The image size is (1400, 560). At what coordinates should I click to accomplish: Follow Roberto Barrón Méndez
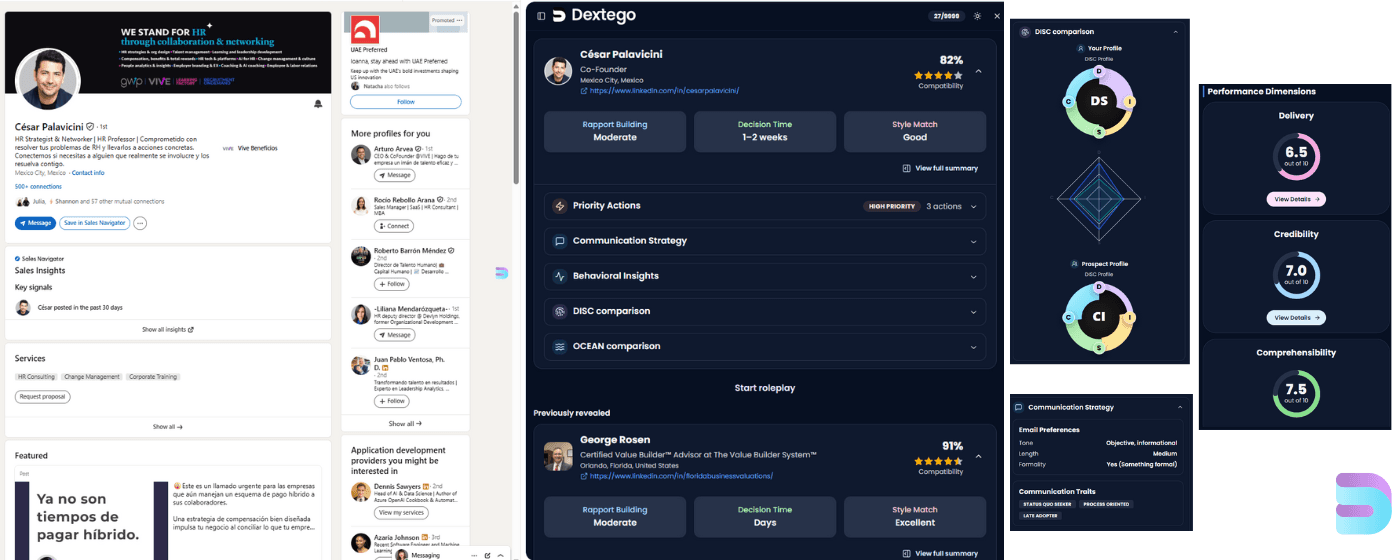click(391, 284)
